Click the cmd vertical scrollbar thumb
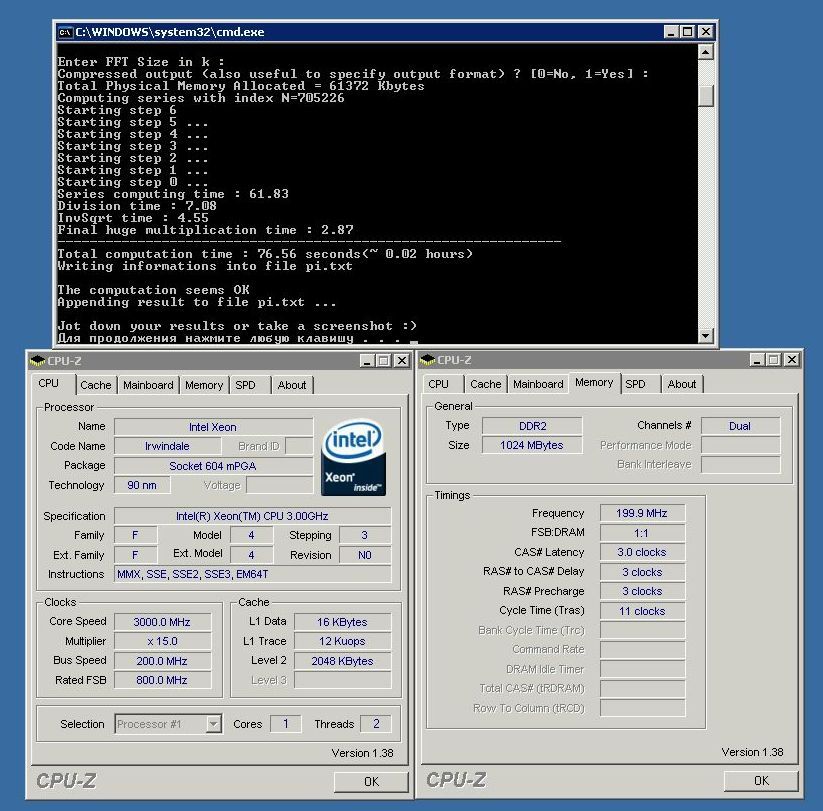 pyautogui.click(x=706, y=96)
